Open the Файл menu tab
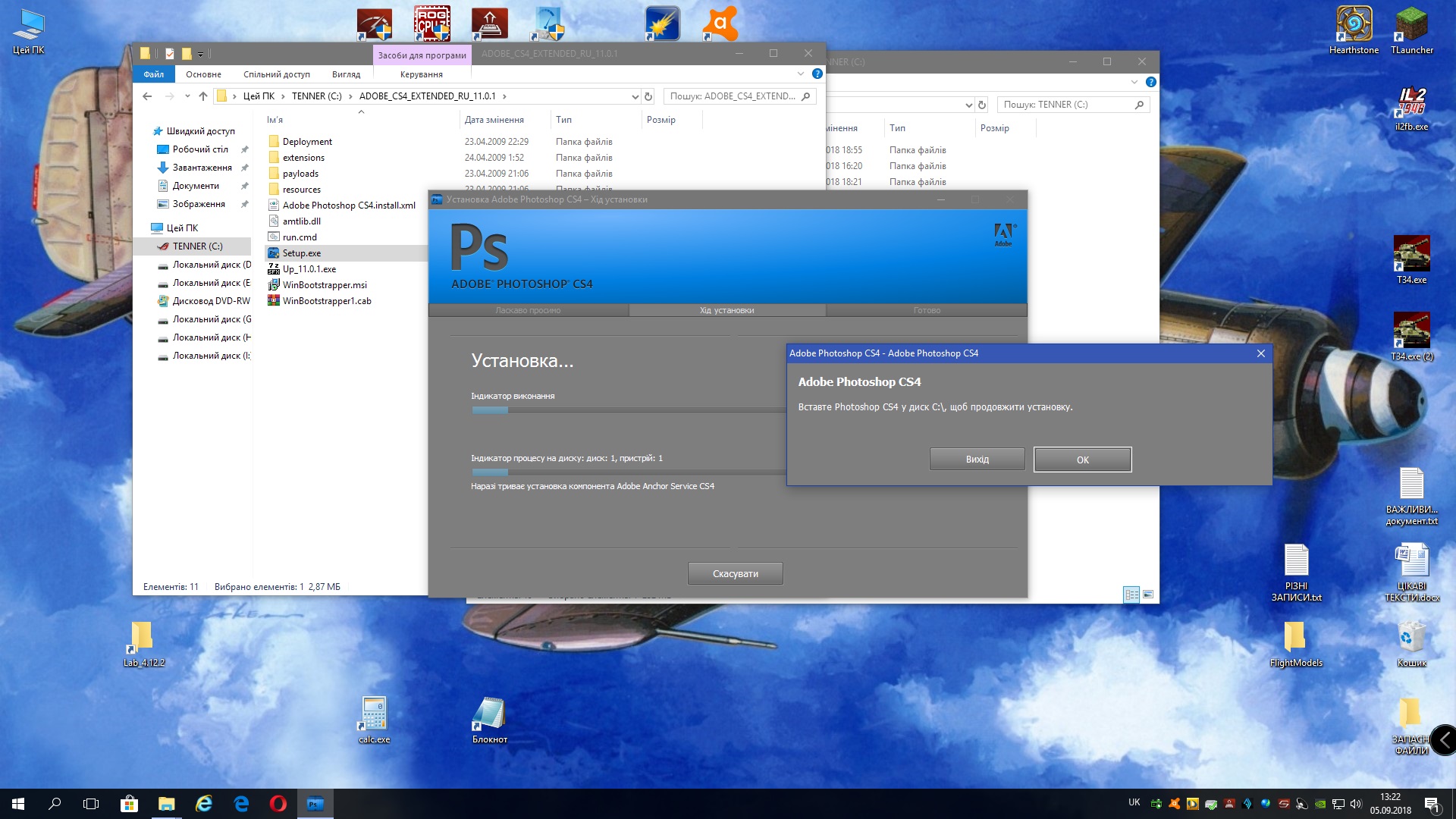Screen dimensions: 1456x819 tap(154, 74)
